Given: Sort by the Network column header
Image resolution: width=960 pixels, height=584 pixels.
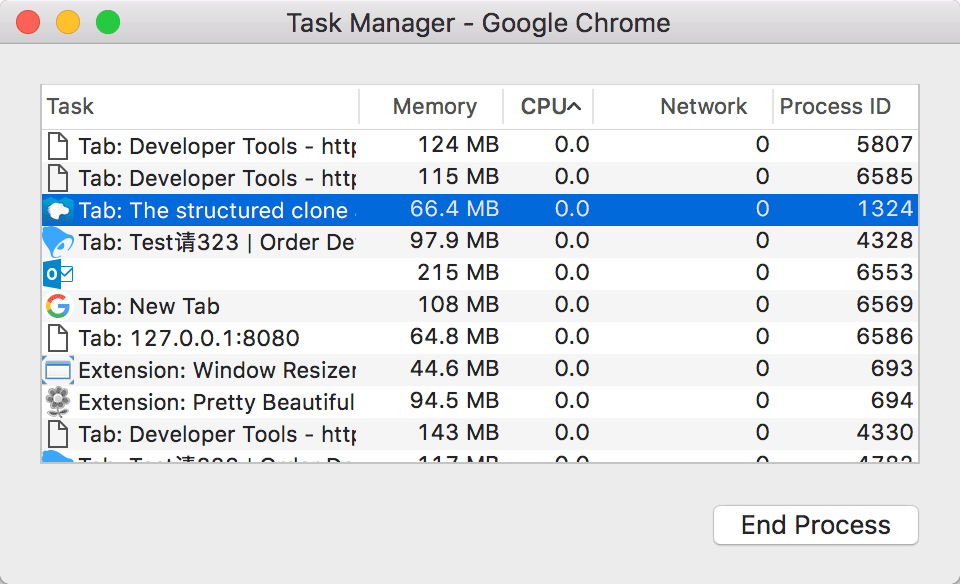Looking at the screenshot, I should tap(703, 107).
